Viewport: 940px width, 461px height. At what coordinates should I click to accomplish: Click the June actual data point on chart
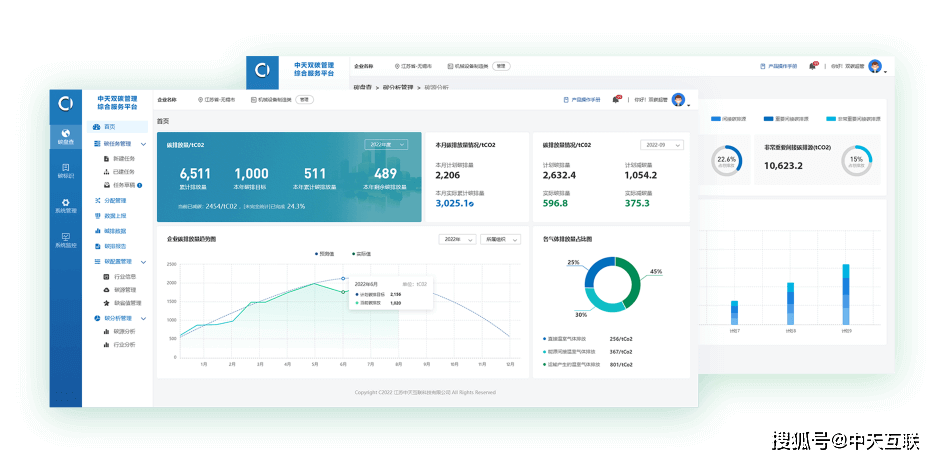point(344,292)
